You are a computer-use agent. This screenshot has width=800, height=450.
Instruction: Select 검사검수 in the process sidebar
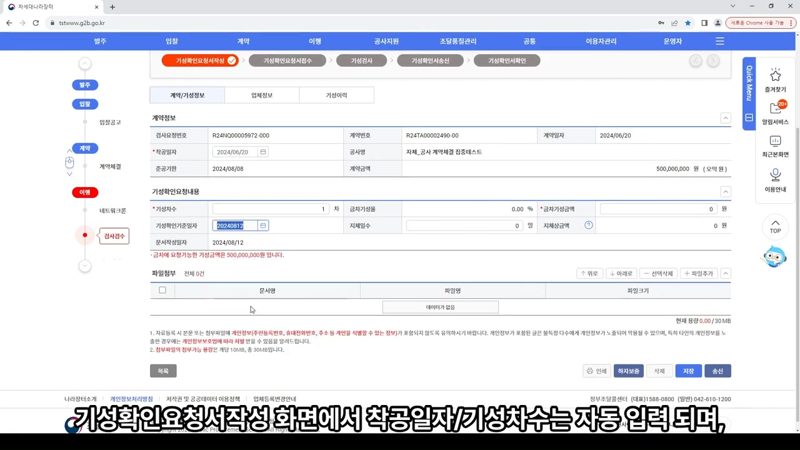tap(114, 236)
